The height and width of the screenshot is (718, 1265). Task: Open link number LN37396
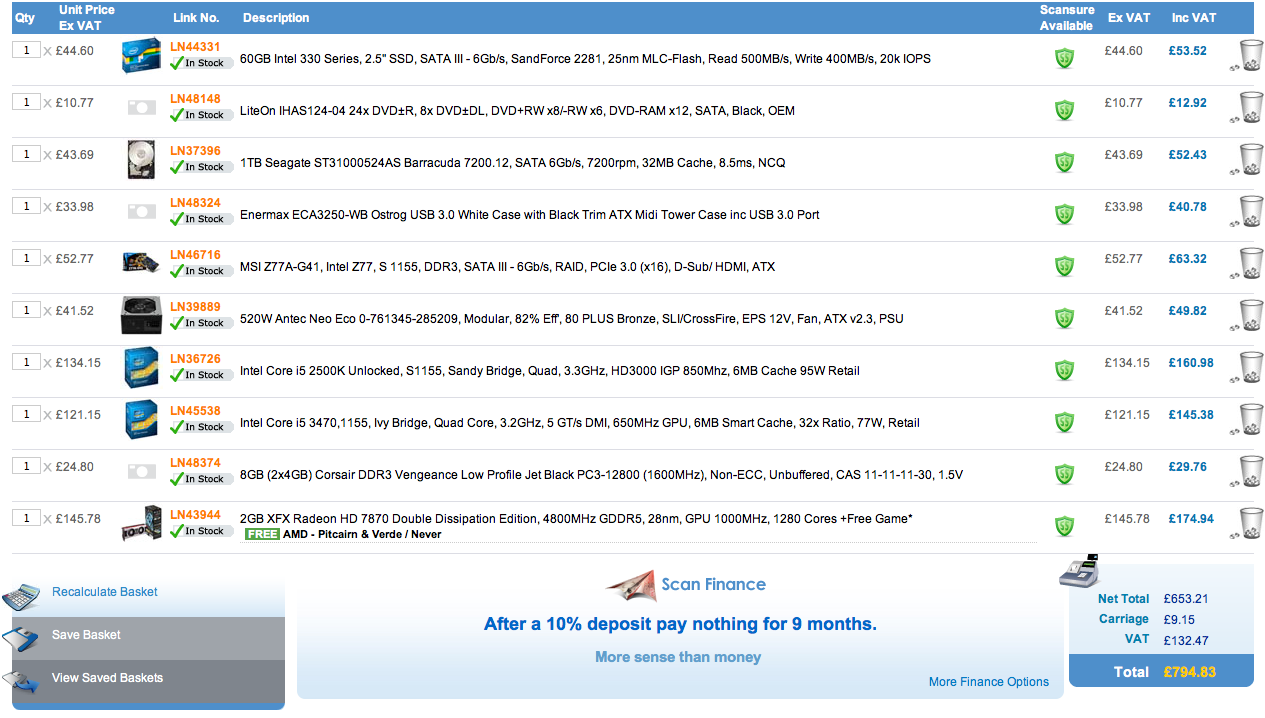pos(195,151)
